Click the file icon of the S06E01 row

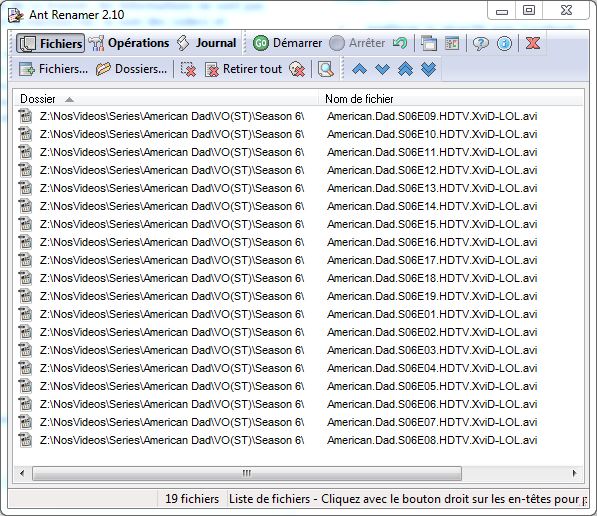tap(26, 314)
